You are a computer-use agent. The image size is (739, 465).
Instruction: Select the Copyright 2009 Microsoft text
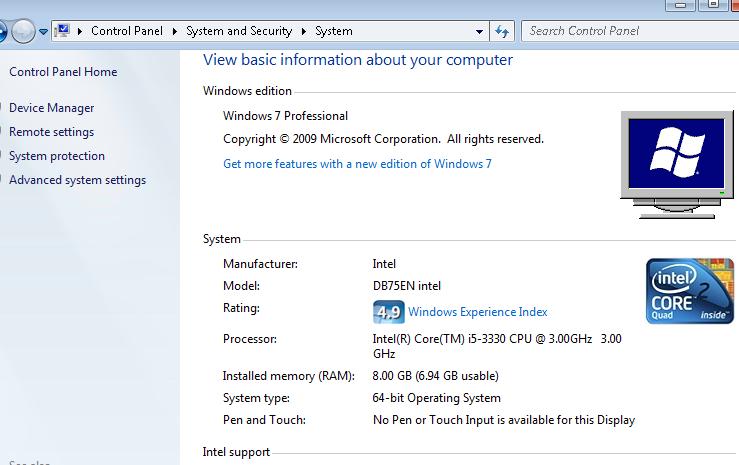tap(383, 139)
